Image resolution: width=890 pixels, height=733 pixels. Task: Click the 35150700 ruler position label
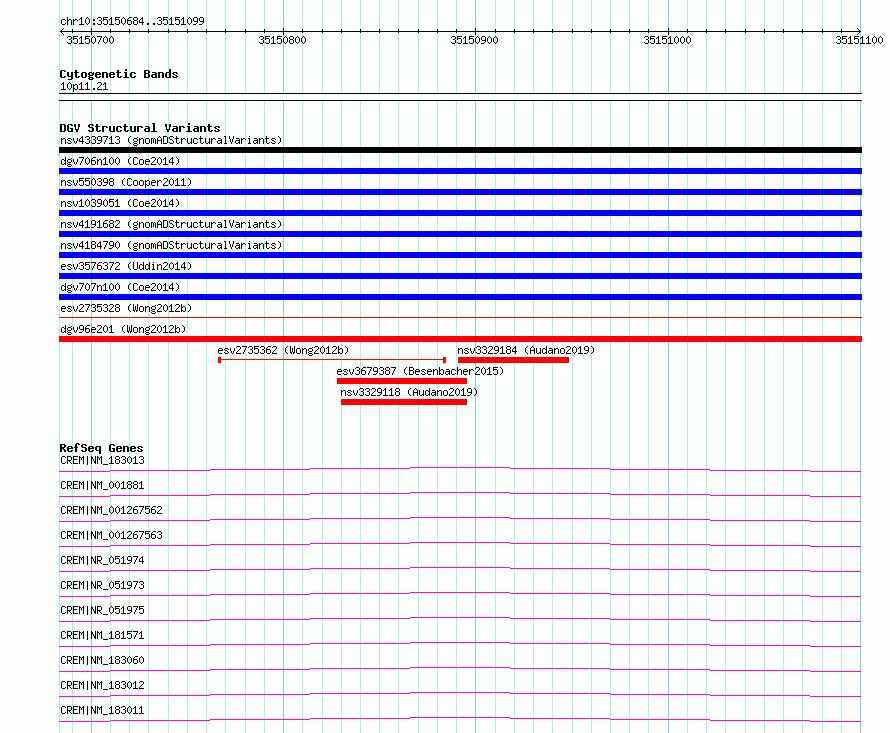pyautogui.click(x=90, y=40)
